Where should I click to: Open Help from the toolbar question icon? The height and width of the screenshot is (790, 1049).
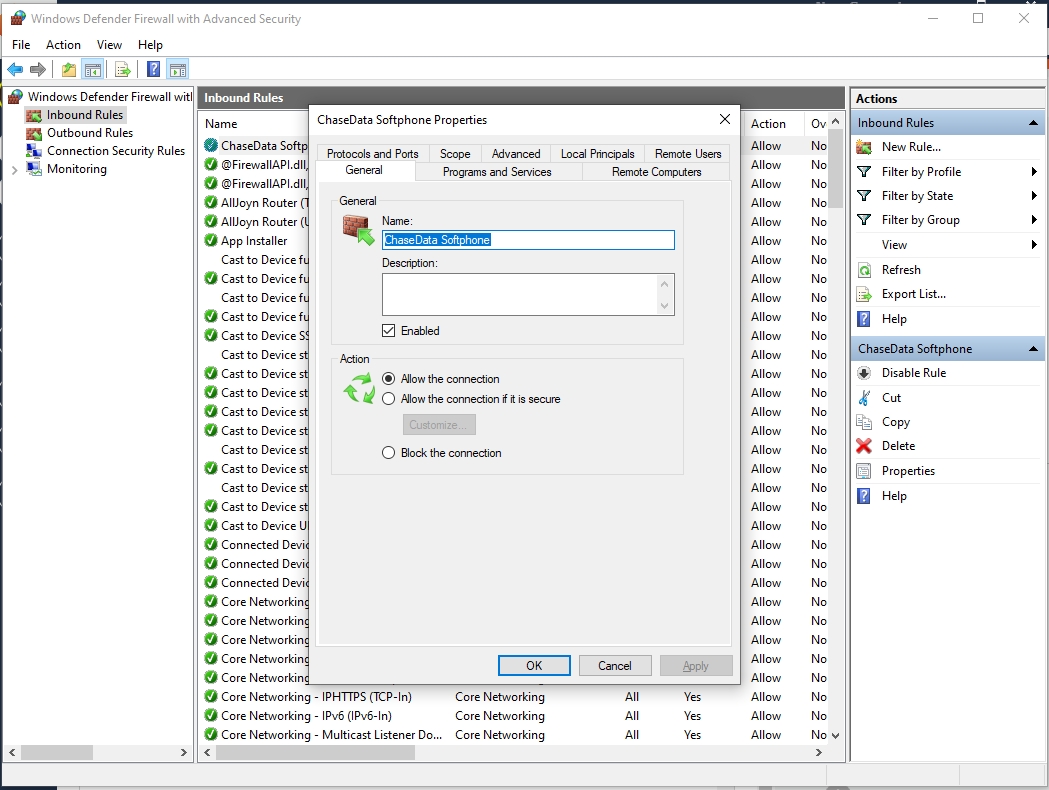pos(153,69)
